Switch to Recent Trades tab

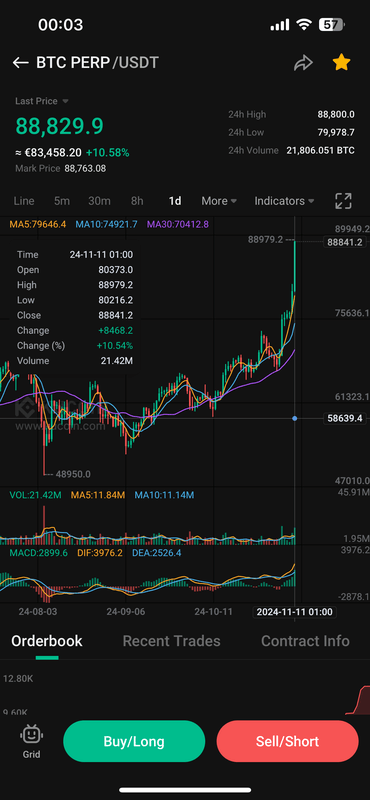click(171, 641)
